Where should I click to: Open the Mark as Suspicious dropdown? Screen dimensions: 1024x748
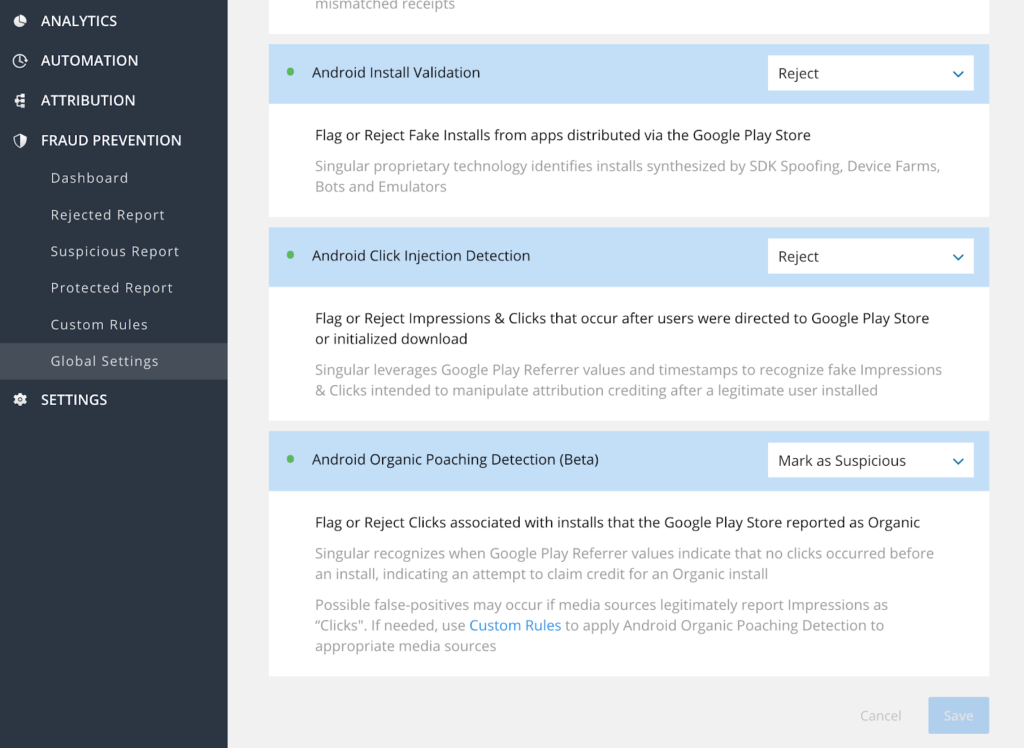tap(869, 460)
